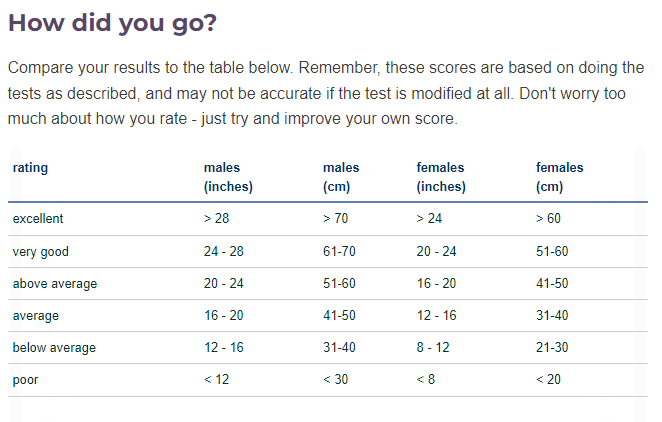This screenshot has width=662, height=422.
Task: Click the 'females (inches)' column header
Action: 441,177
